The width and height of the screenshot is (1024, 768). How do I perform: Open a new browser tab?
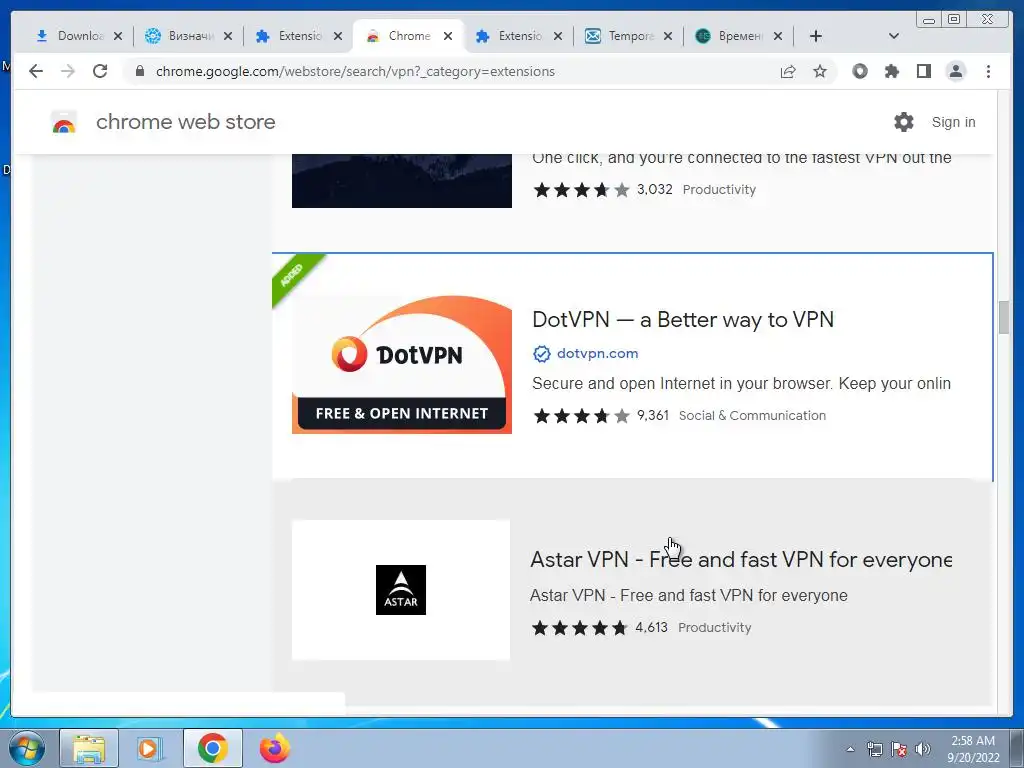tap(816, 36)
